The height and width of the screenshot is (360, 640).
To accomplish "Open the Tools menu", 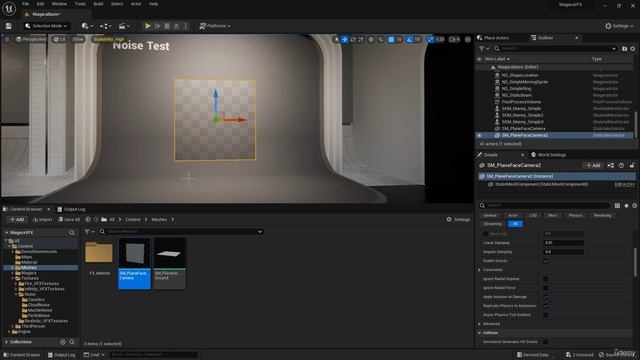I will [80, 4].
